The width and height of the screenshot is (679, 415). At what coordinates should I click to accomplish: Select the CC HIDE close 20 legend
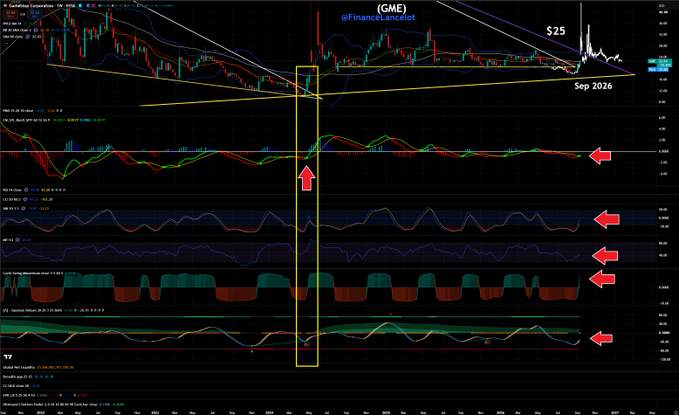(16, 386)
